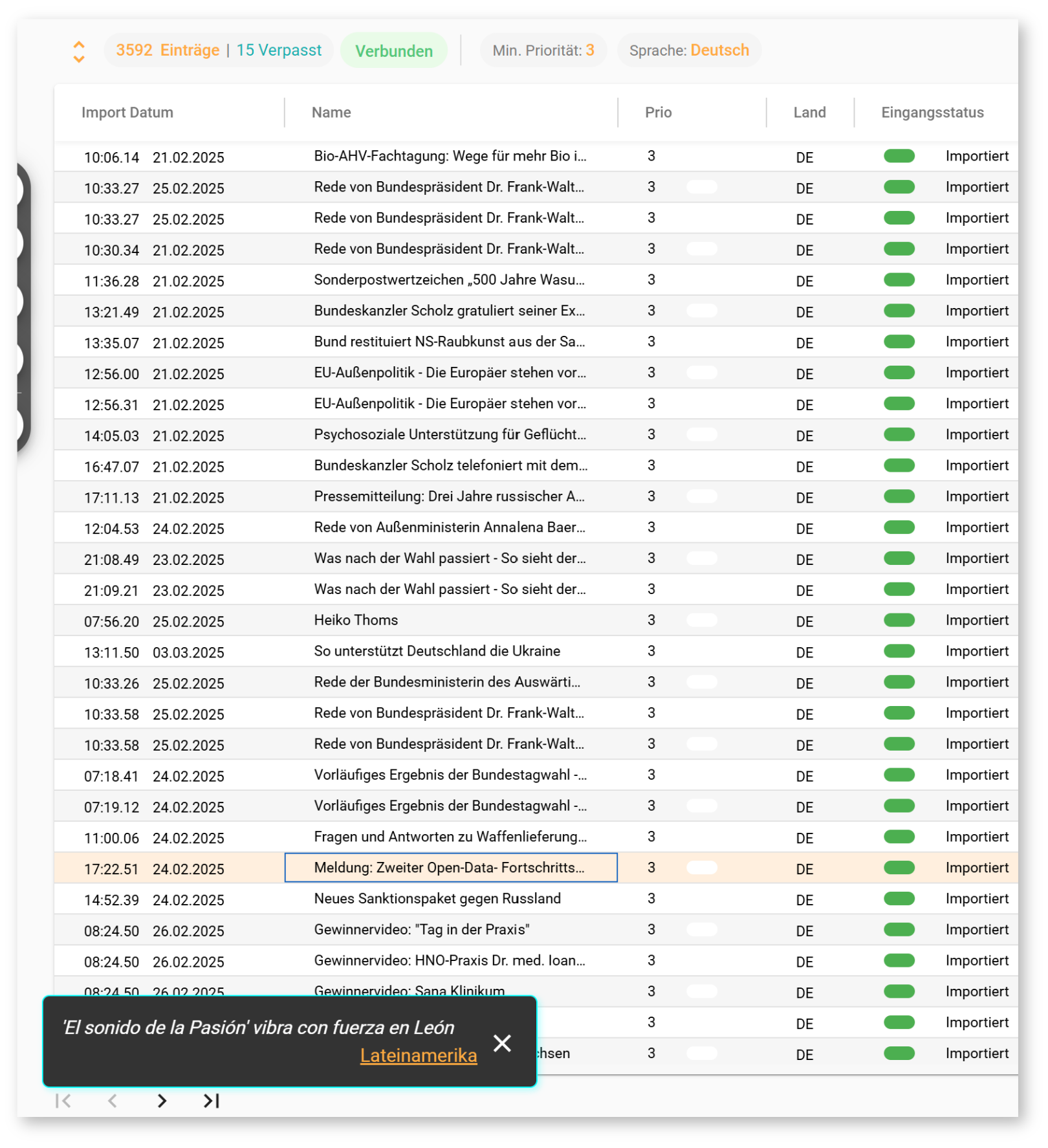The image size is (1048, 1148).
Task: Jump to the last page
Action: (x=212, y=1100)
